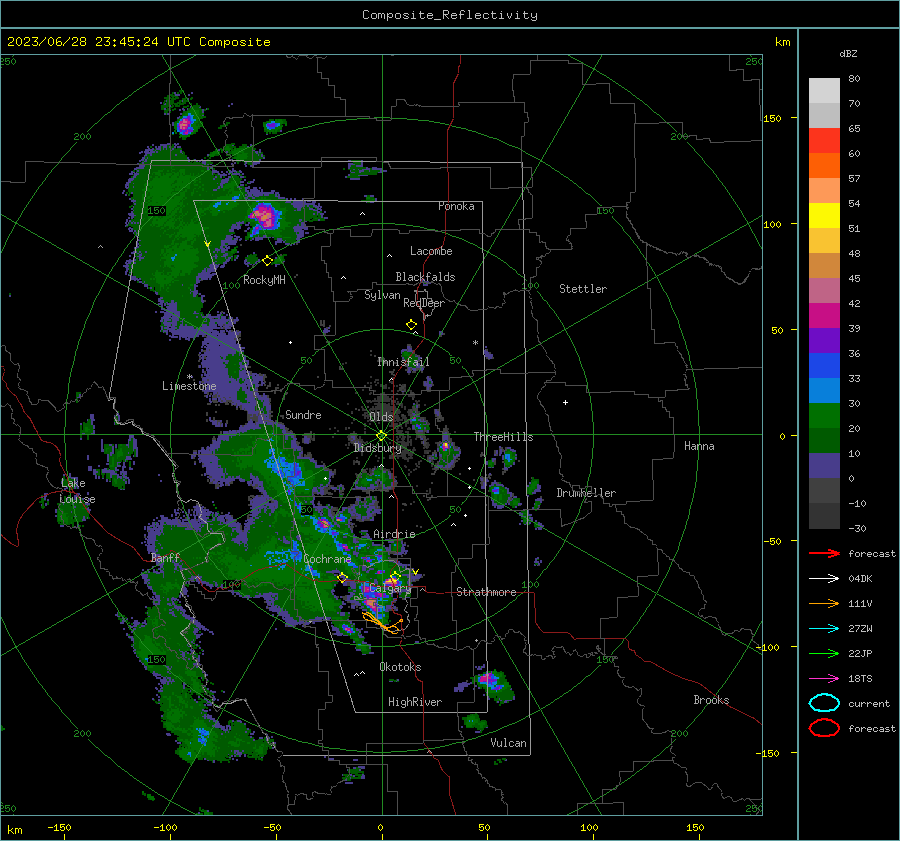Select the yellow 54–51 dBZ swatch
This screenshot has height=841, width=900.
point(824,216)
